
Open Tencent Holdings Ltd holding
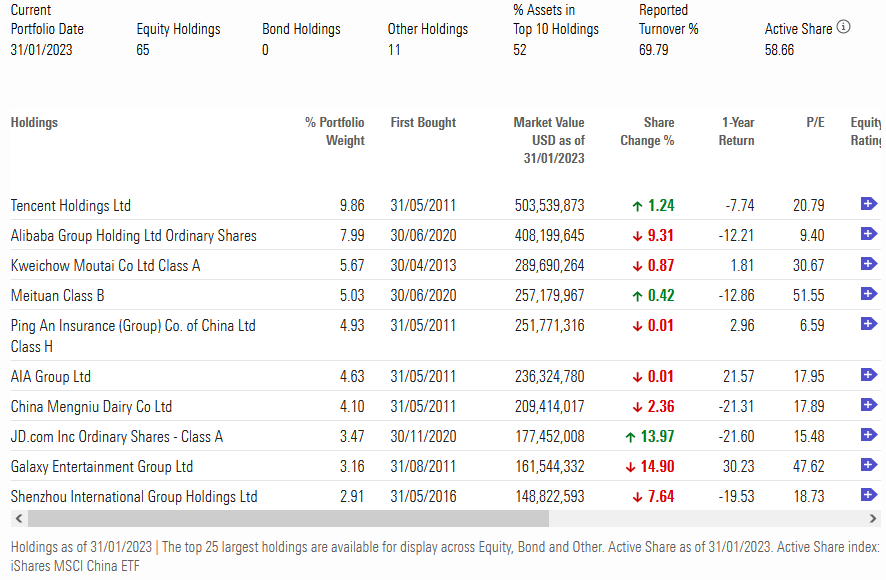pyautogui.click(x=71, y=206)
